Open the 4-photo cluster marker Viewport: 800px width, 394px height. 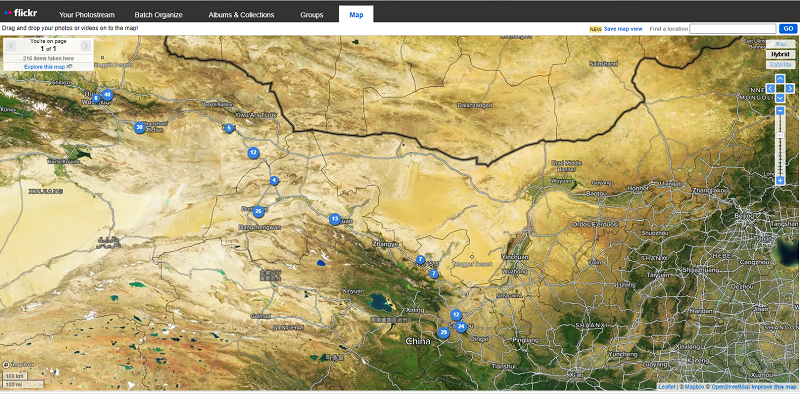tap(274, 180)
